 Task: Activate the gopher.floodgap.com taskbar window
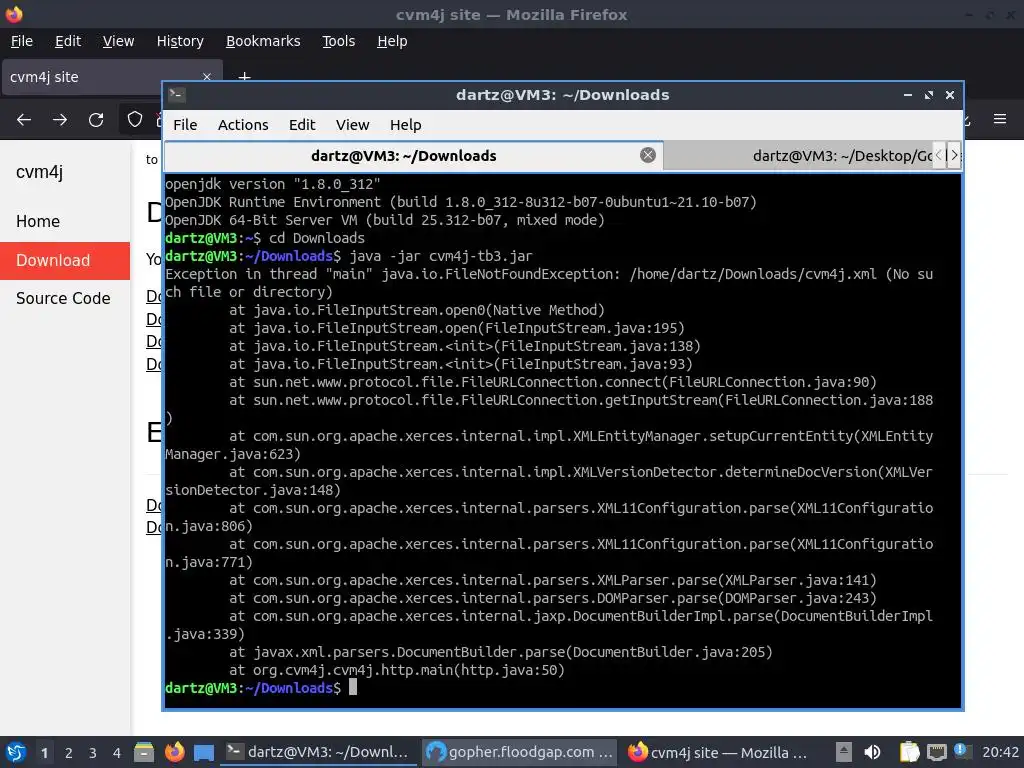[519, 752]
